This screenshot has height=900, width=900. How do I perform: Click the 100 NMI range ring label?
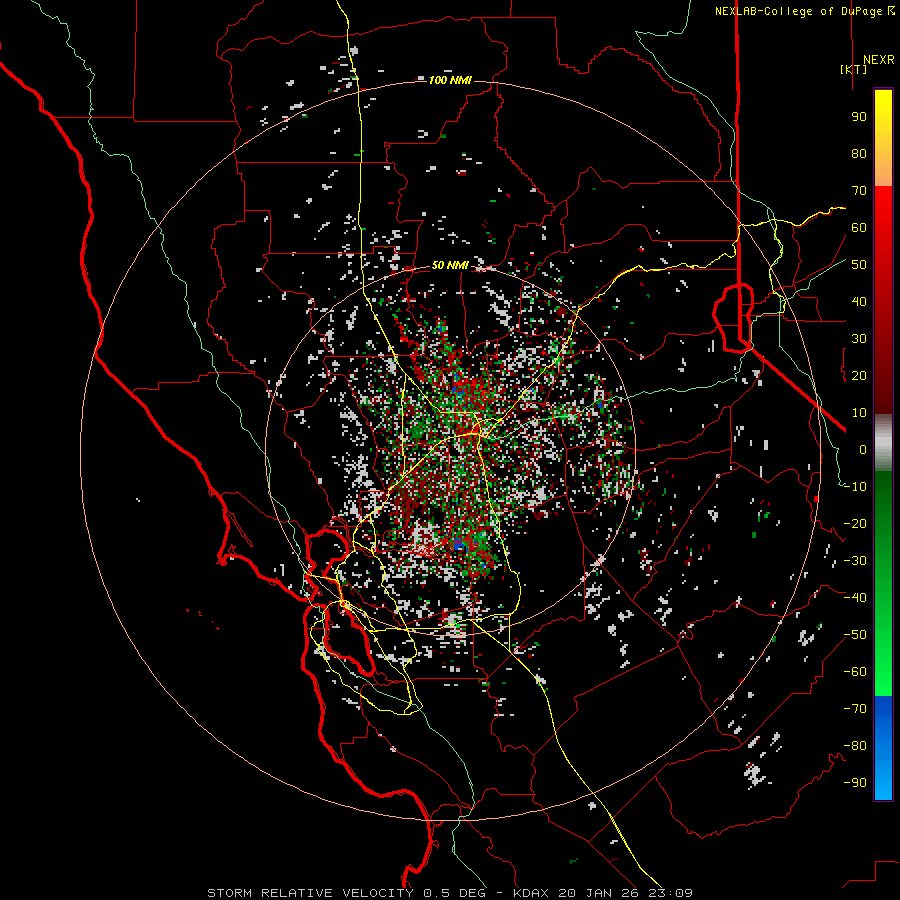point(450,80)
